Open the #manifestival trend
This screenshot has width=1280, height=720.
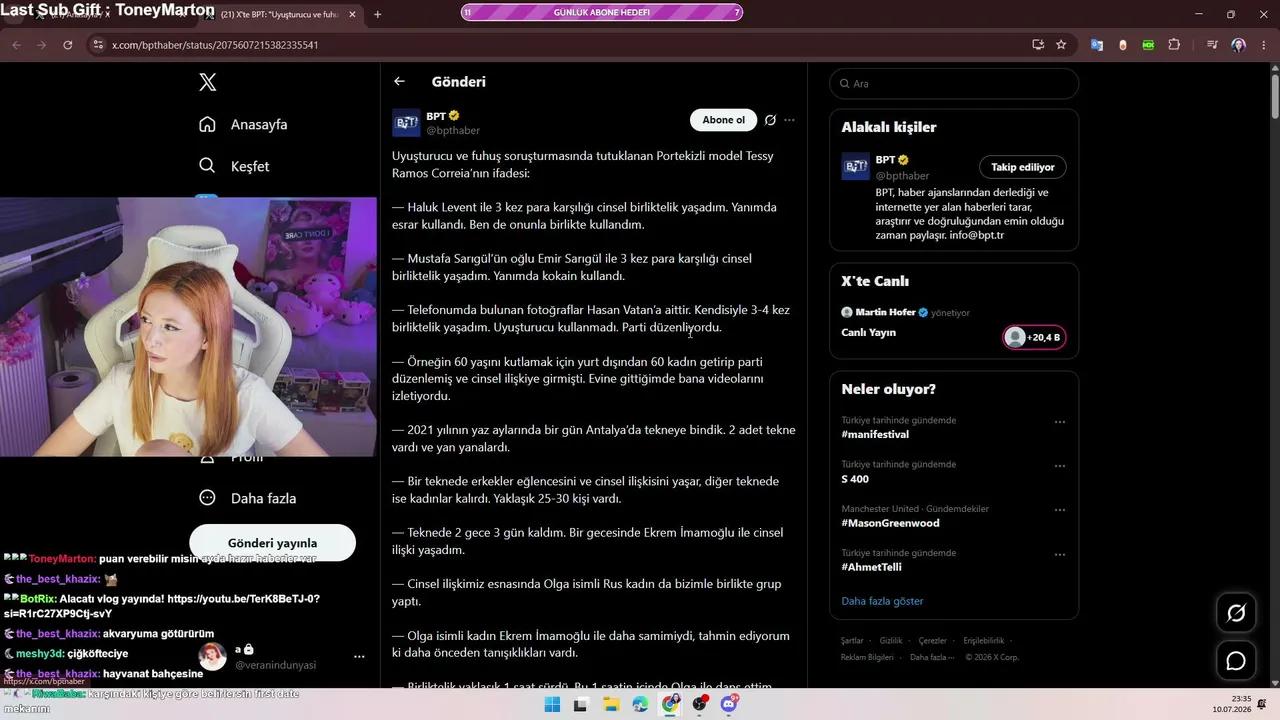[x=875, y=435]
